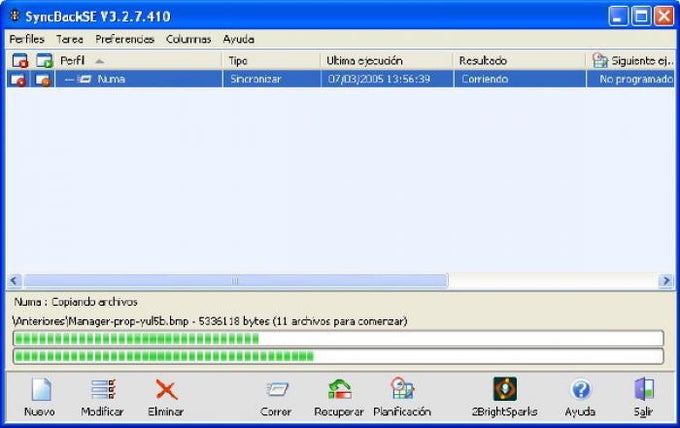Sort by Ultima ejecución column header
Screen dimensions: 680x428
pos(387,61)
